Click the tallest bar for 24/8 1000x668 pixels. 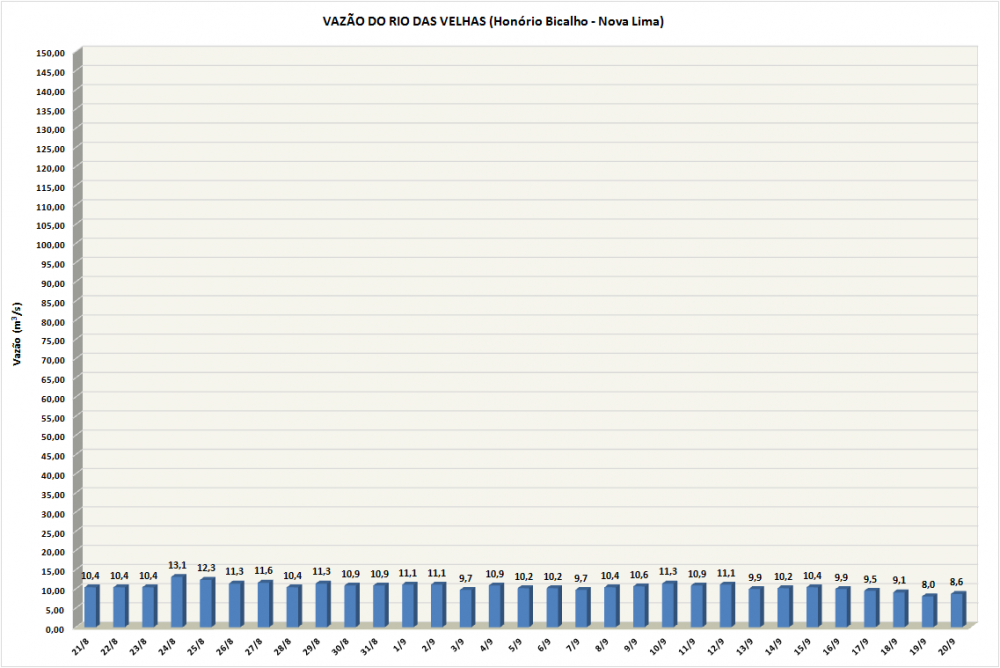click(x=178, y=601)
